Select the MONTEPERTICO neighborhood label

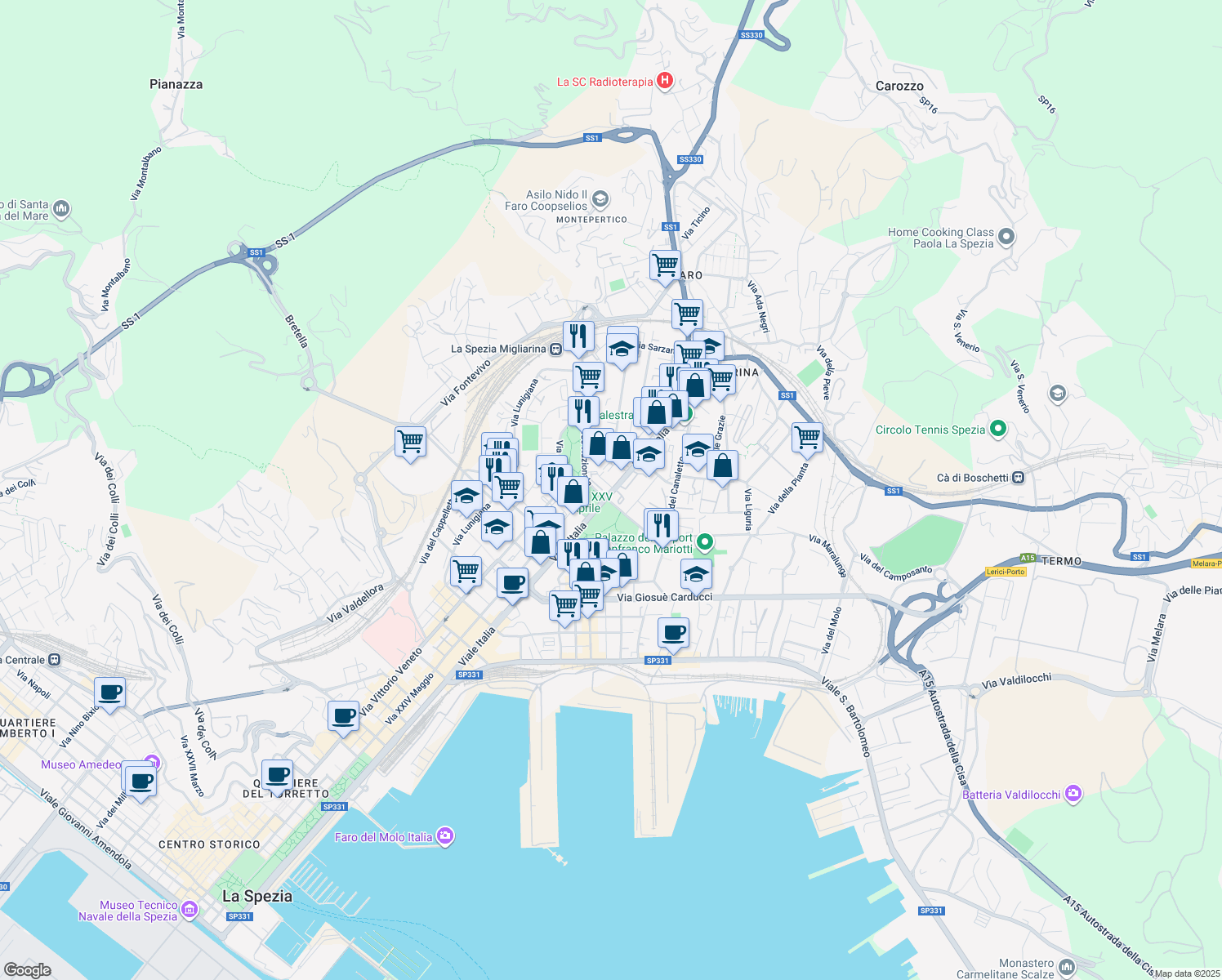591,220
